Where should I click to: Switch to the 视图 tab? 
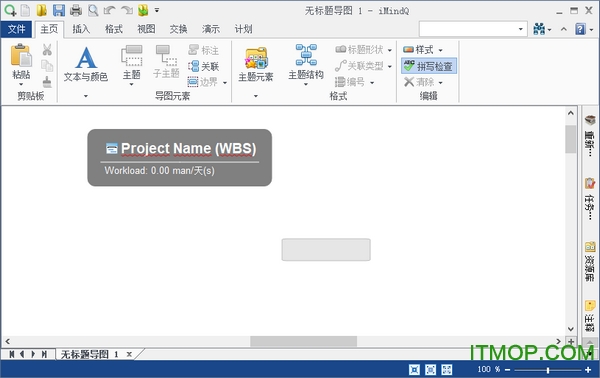(x=146, y=29)
